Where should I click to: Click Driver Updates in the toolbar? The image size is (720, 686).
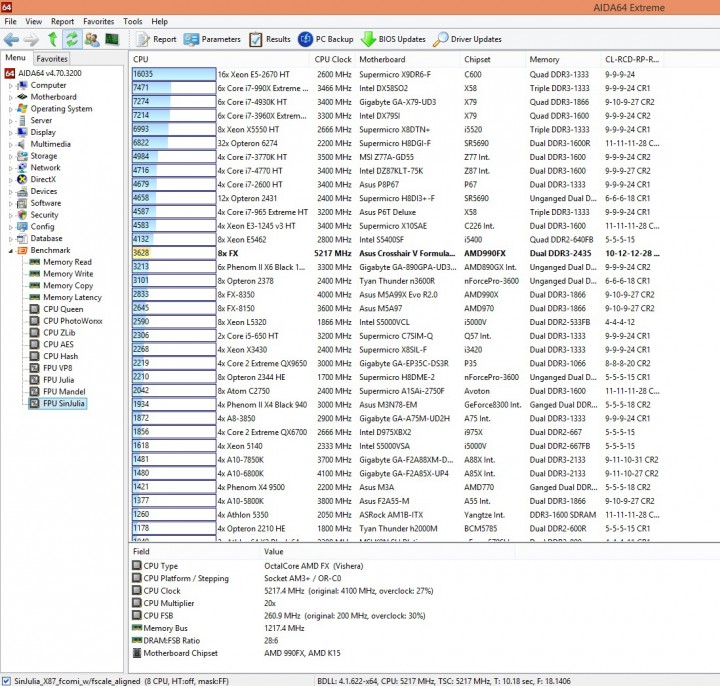[467, 39]
